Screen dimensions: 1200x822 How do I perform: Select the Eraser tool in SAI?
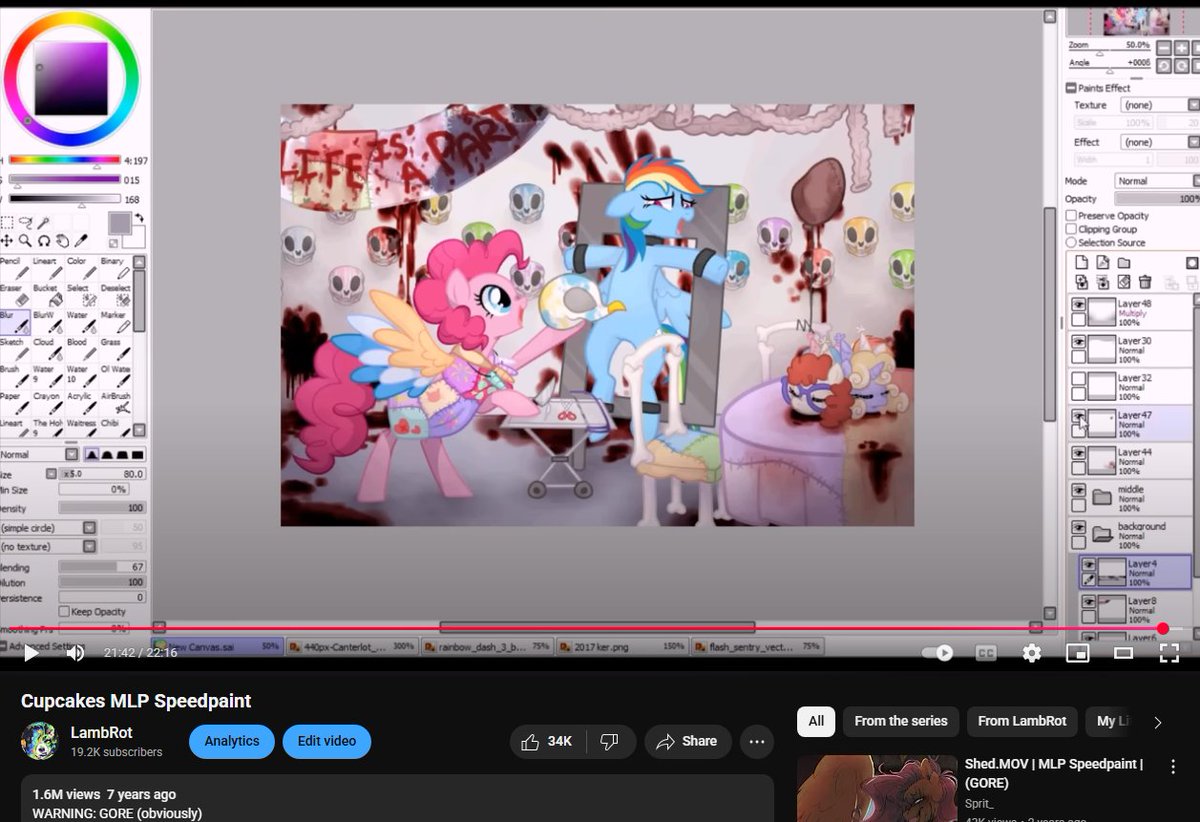[x=13, y=297]
